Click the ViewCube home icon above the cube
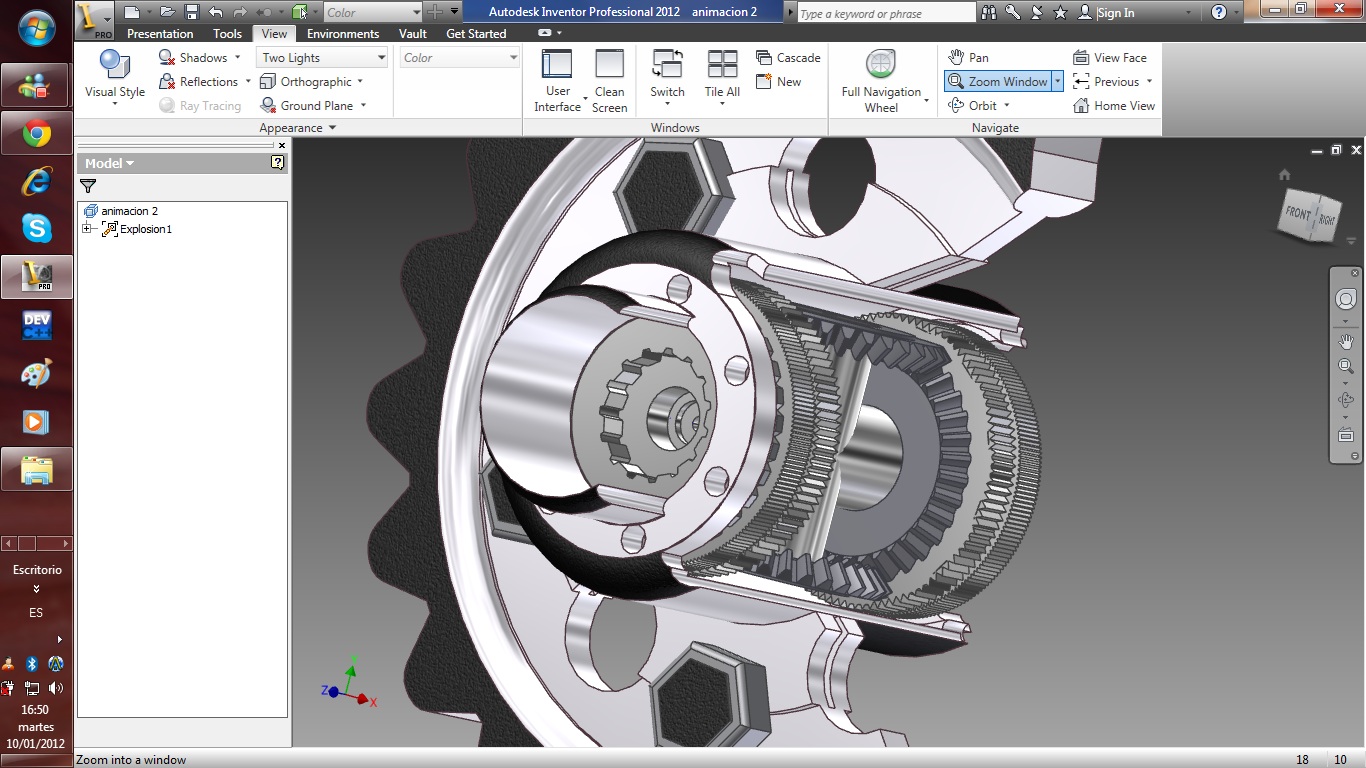1366x768 pixels. (1283, 174)
